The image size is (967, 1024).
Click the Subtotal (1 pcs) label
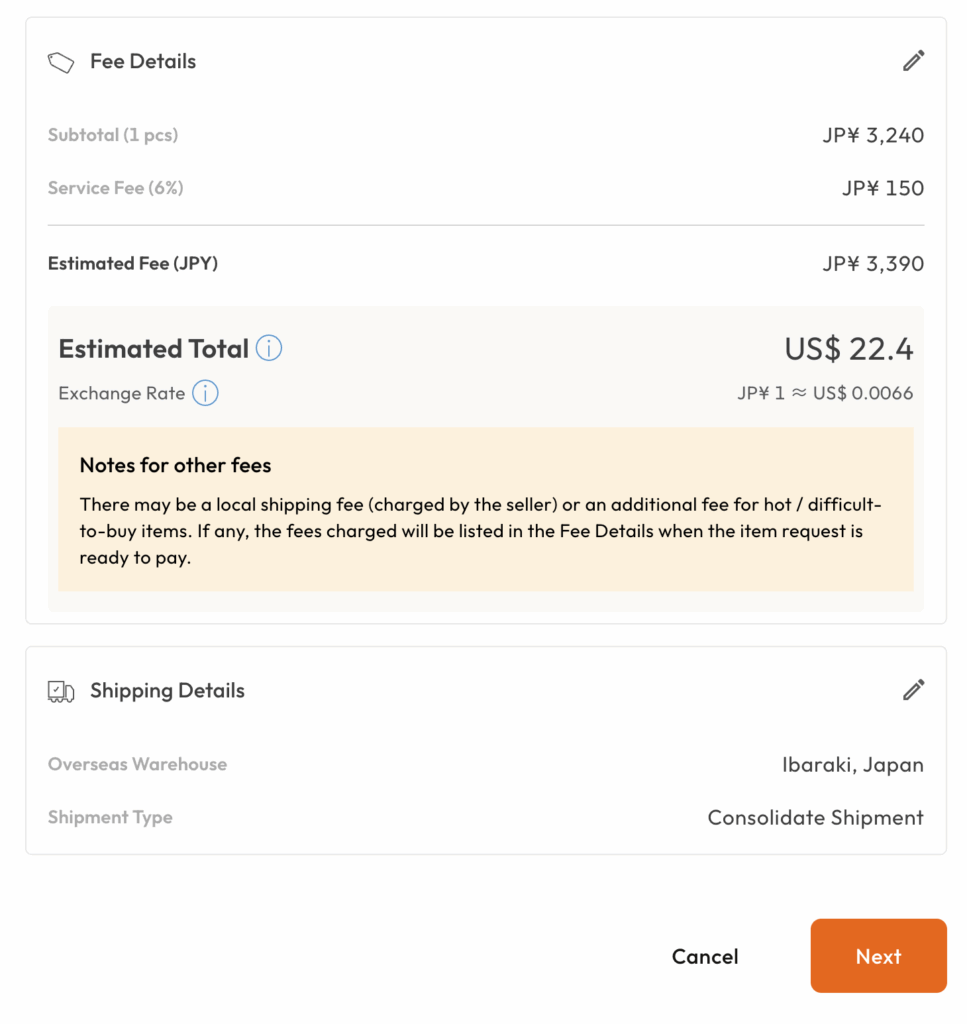113,135
